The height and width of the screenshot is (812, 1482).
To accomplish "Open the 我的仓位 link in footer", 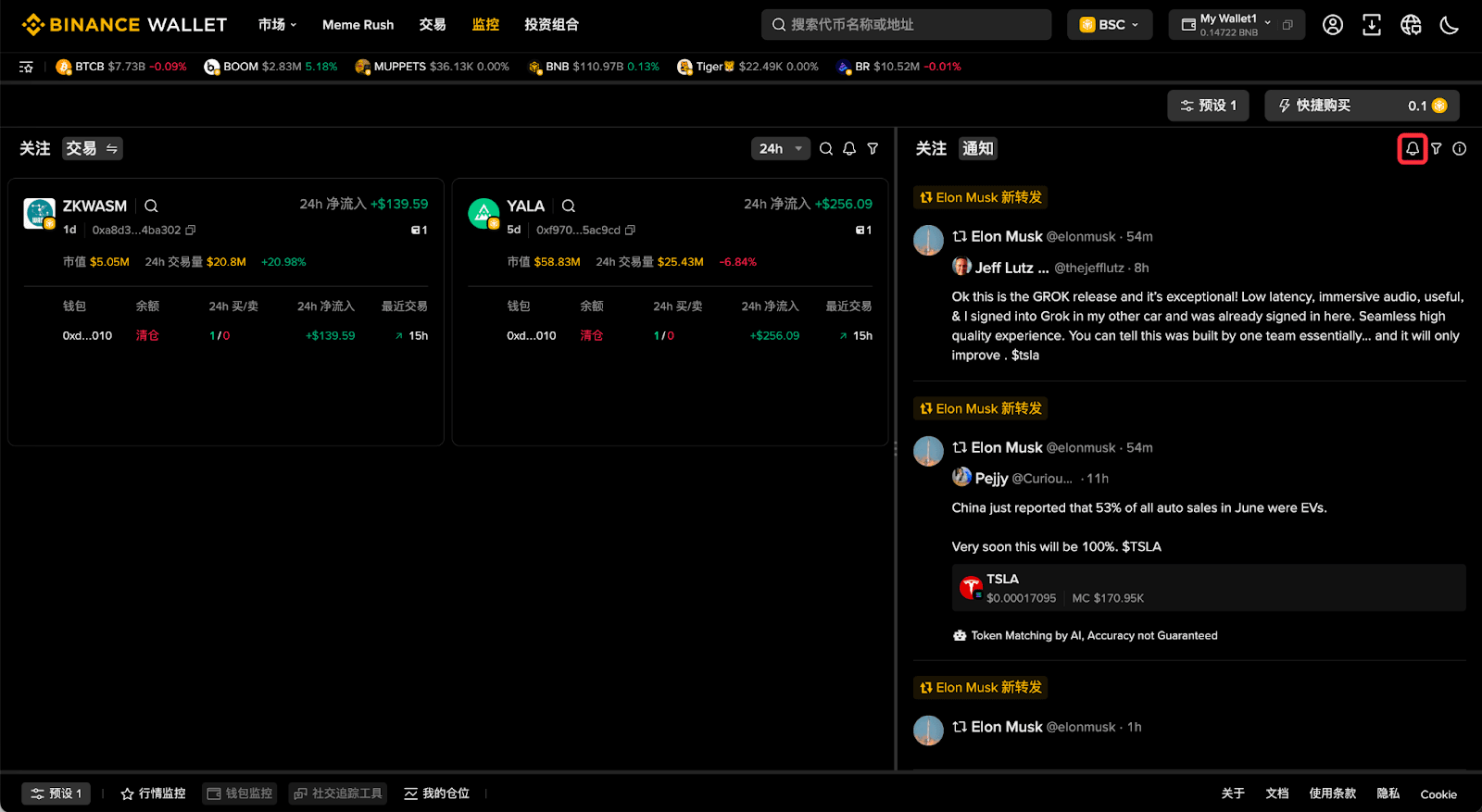I will (x=437, y=793).
